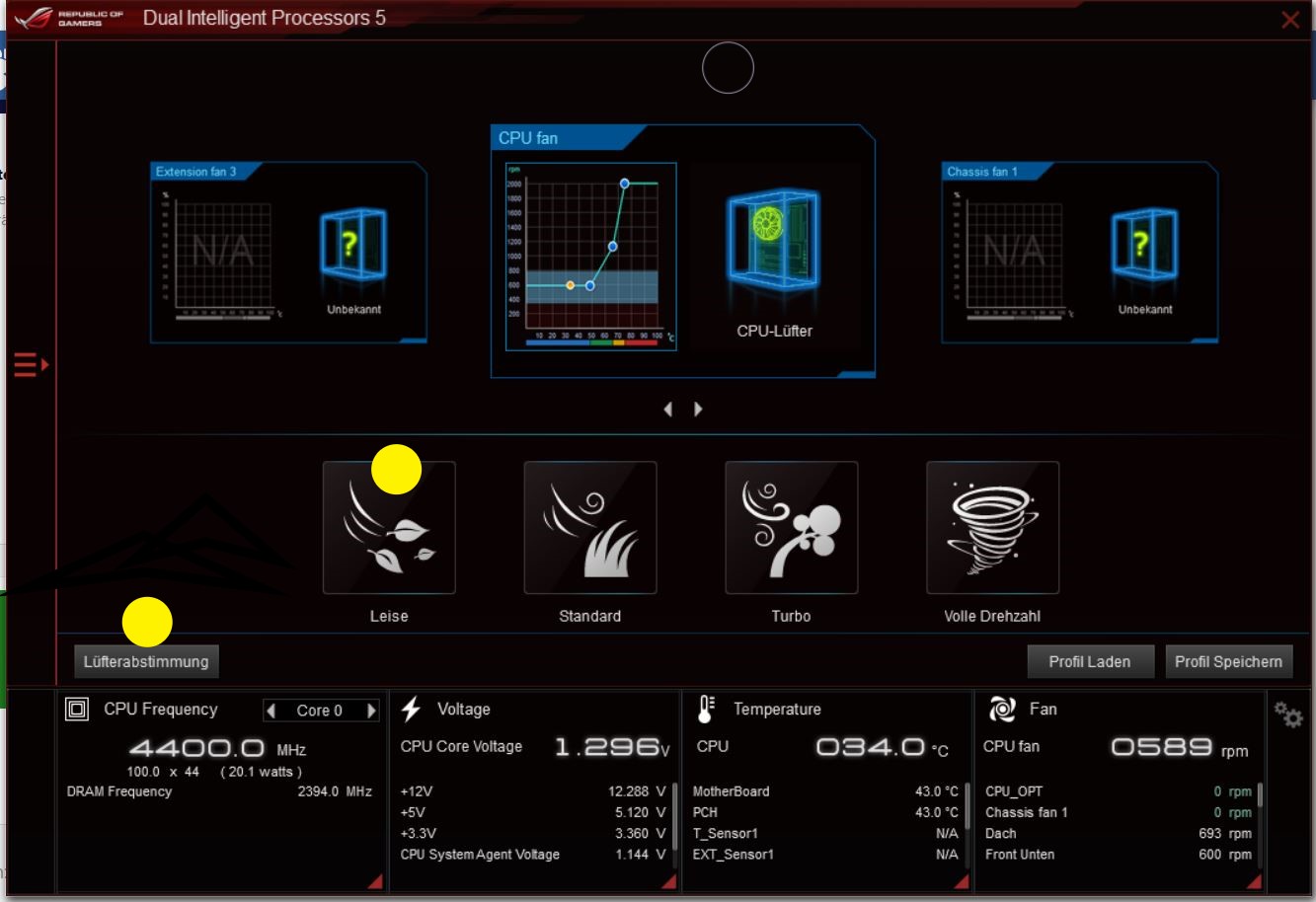Select the Turbo fan profile icon

tap(792, 528)
